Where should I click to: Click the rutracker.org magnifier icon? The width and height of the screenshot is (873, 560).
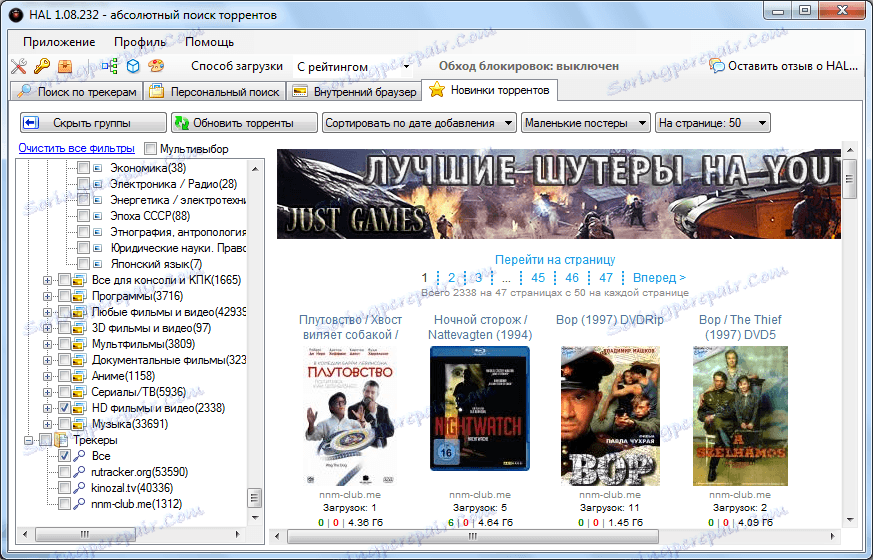click(x=80, y=472)
